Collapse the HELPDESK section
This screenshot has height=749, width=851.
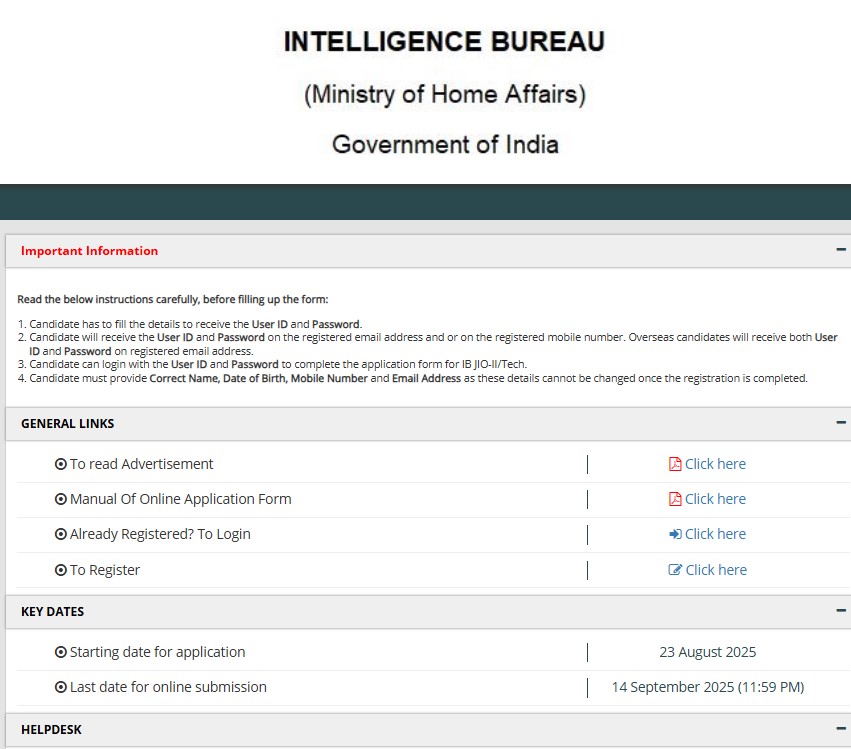point(841,729)
